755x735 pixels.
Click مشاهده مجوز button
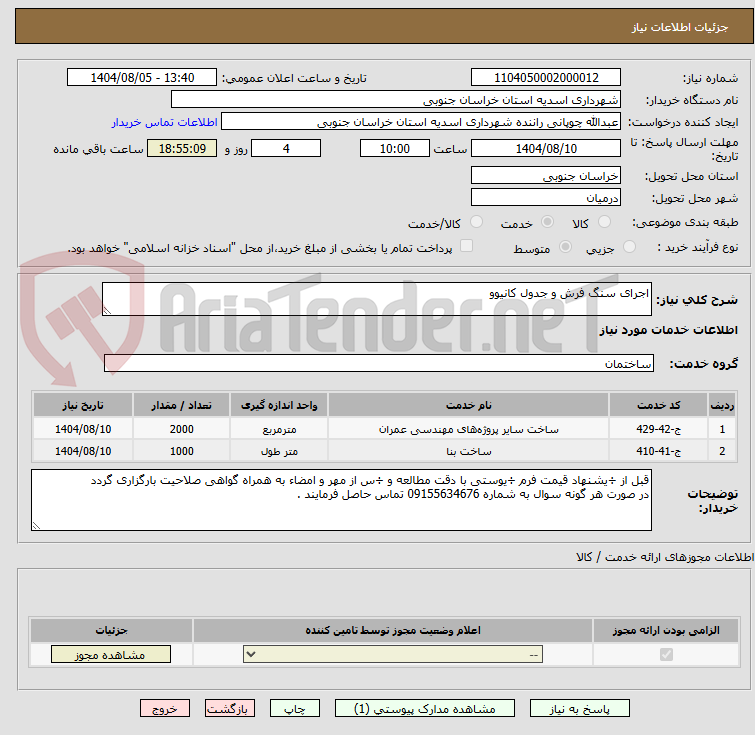pyautogui.click(x=111, y=655)
